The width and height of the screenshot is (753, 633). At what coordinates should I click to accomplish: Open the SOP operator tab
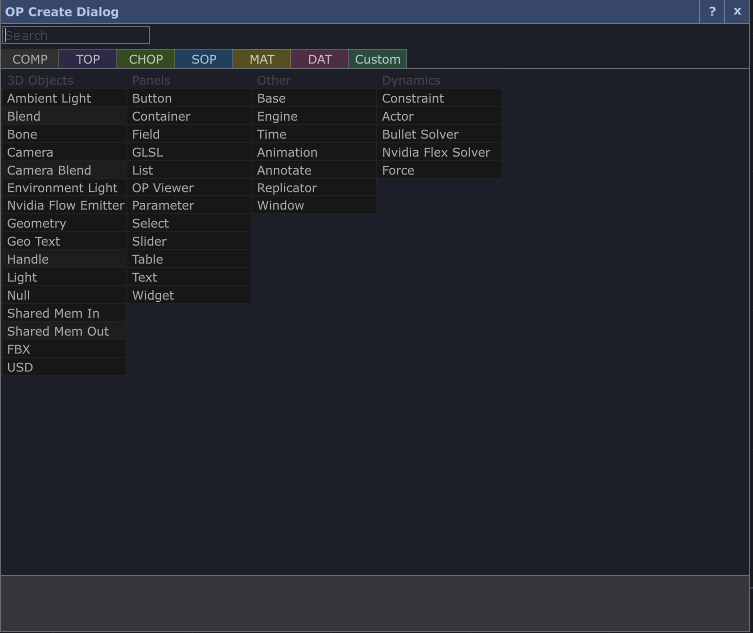pos(204,59)
